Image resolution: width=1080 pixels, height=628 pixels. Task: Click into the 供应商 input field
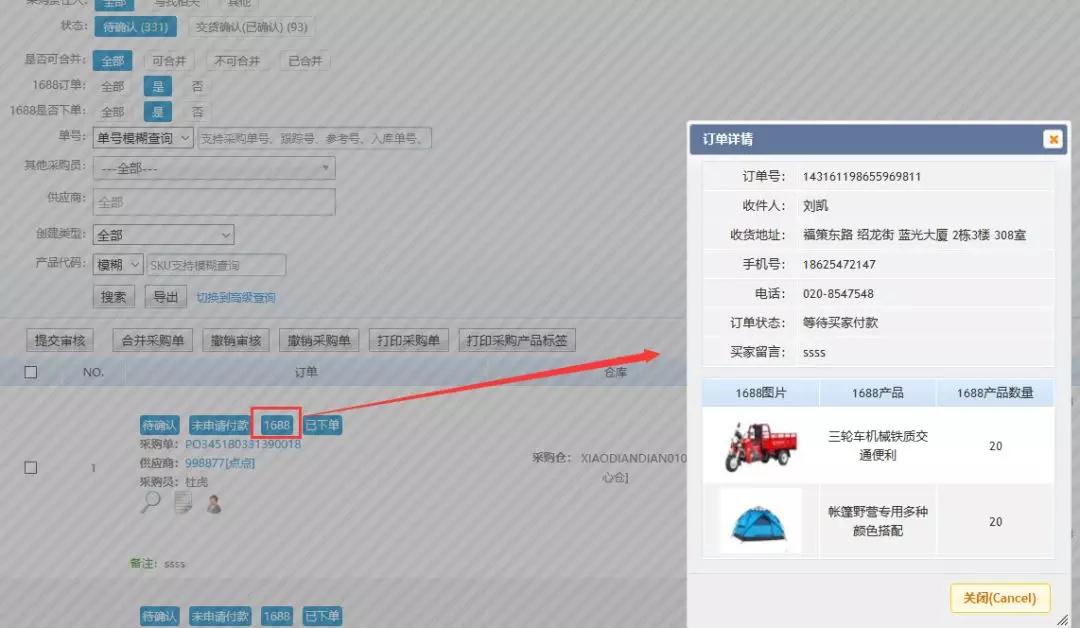(214, 202)
